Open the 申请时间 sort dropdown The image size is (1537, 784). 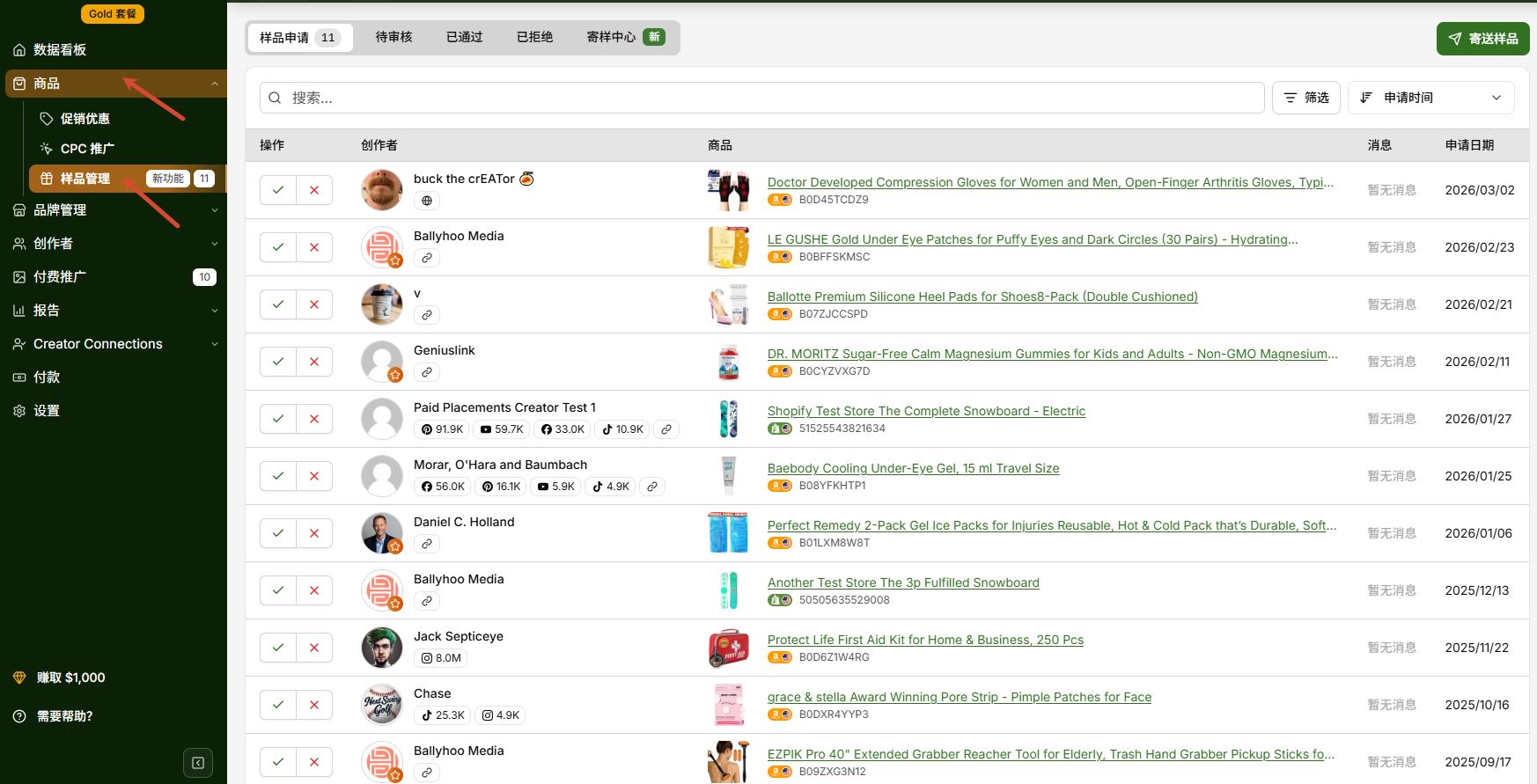point(1430,98)
